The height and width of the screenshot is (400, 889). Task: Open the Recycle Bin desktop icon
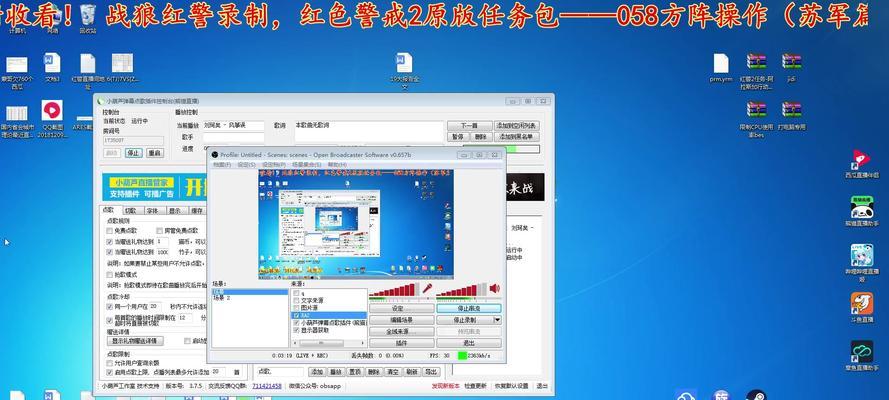tap(87, 18)
